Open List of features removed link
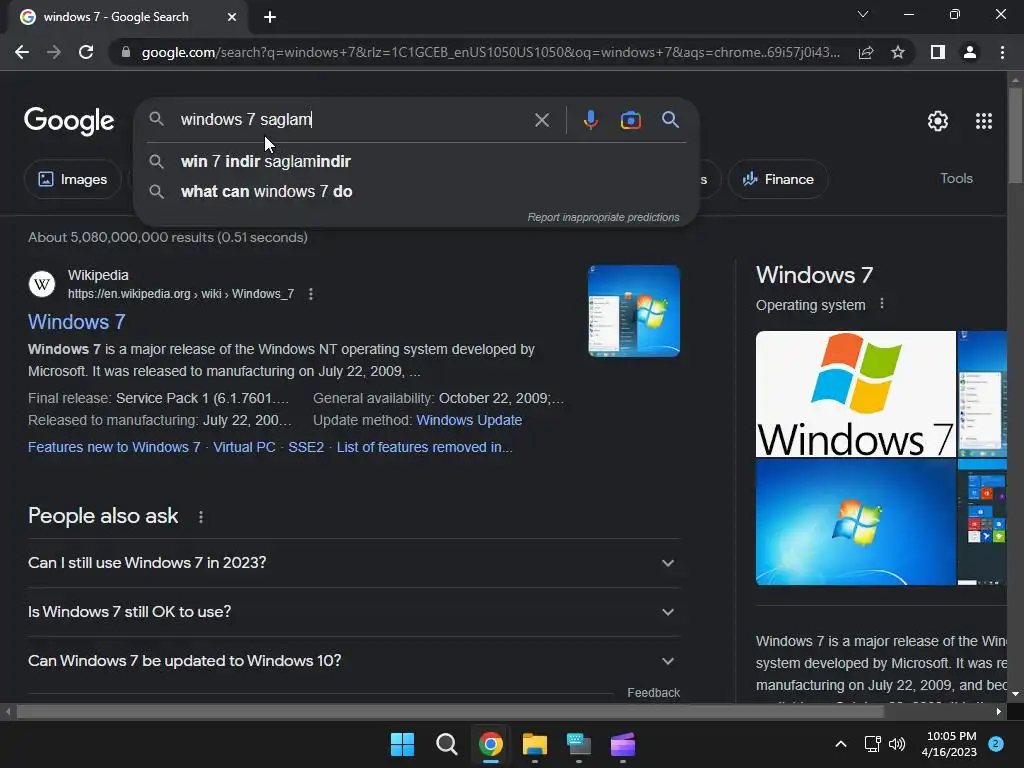Viewport: 1024px width, 768px height. pos(424,447)
